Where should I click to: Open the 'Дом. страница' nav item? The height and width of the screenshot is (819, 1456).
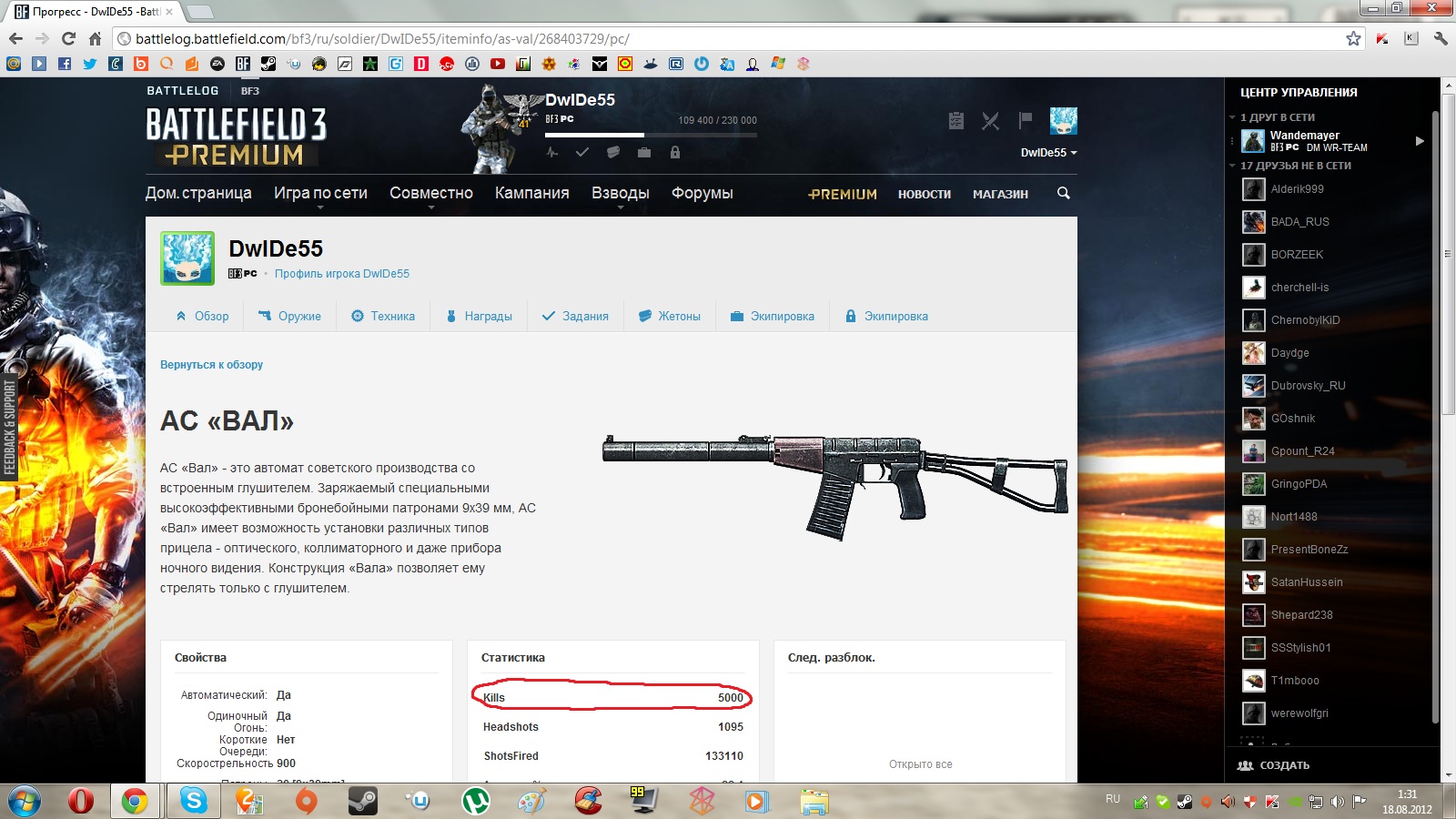(x=198, y=193)
